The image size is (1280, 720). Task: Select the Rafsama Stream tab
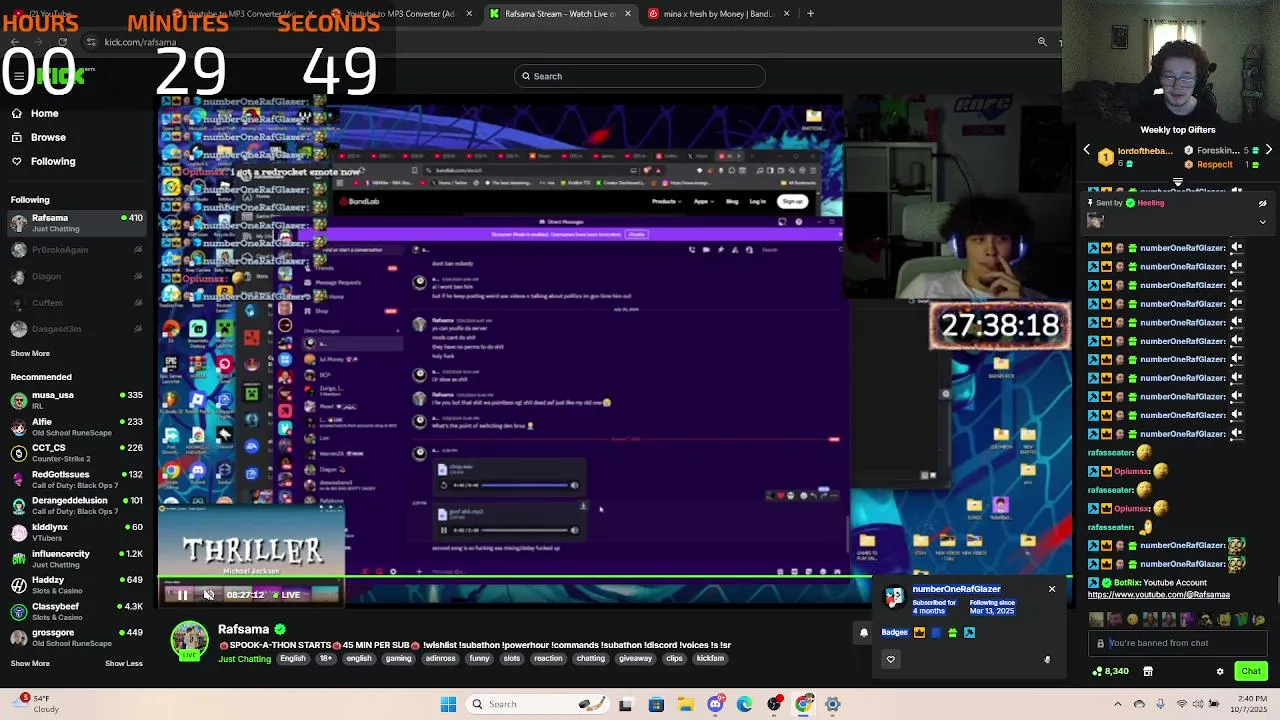click(x=560, y=14)
